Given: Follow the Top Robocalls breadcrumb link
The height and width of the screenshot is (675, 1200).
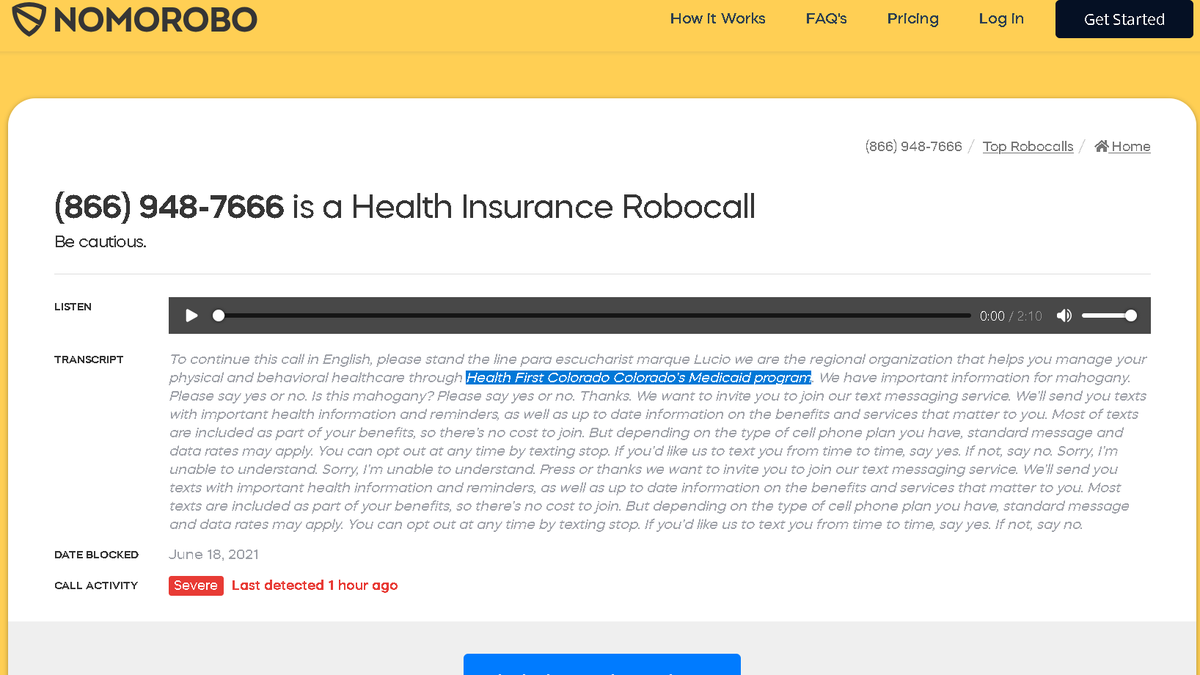Looking at the screenshot, I should pyautogui.click(x=1028, y=146).
